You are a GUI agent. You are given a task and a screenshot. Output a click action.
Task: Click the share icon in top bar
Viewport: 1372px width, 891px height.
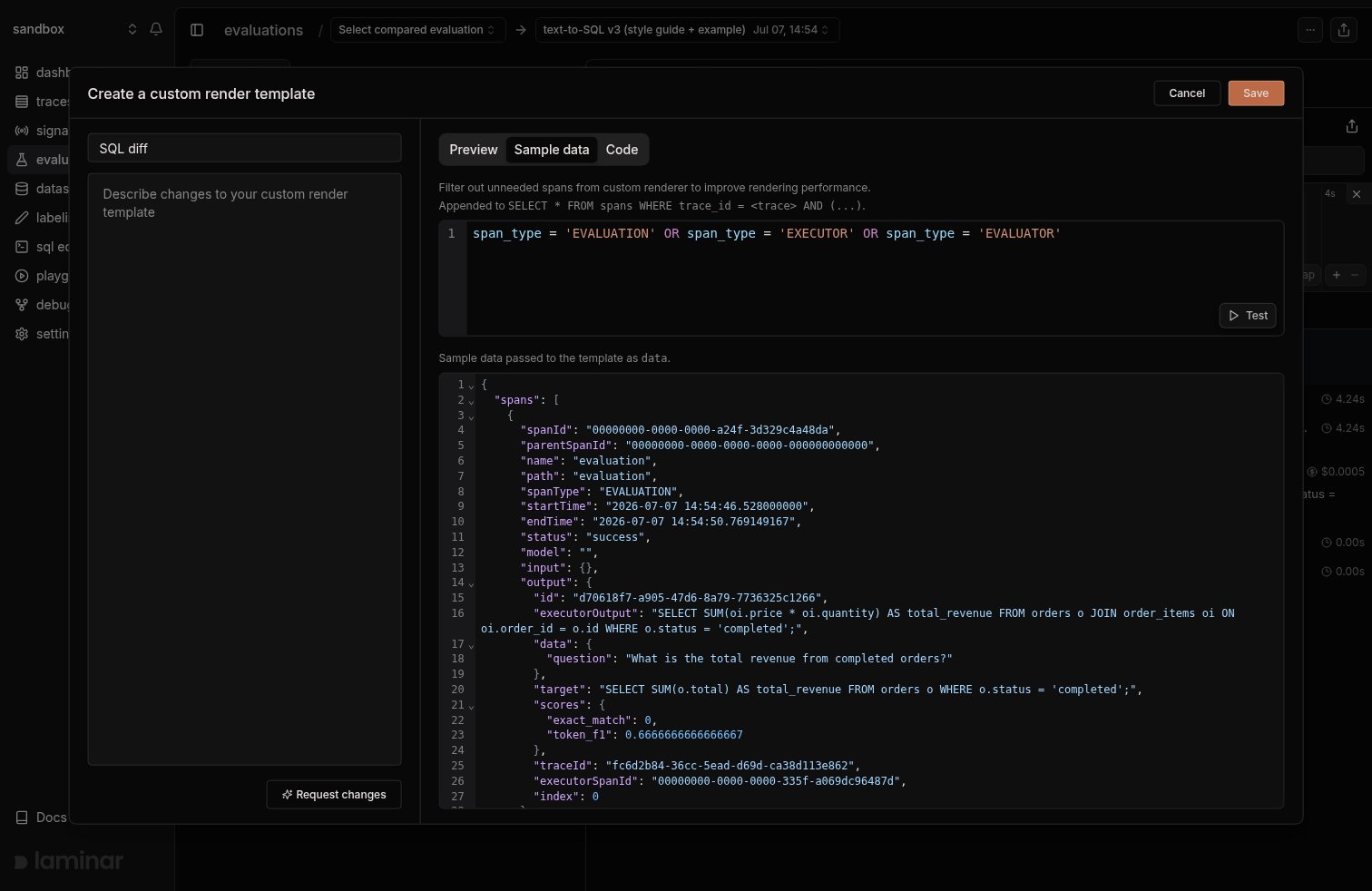1344,30
